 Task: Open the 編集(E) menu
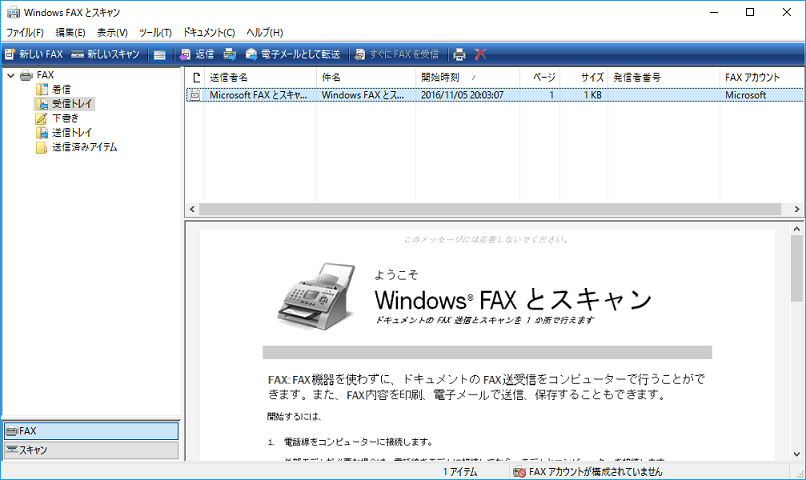[x=70, y=32]
